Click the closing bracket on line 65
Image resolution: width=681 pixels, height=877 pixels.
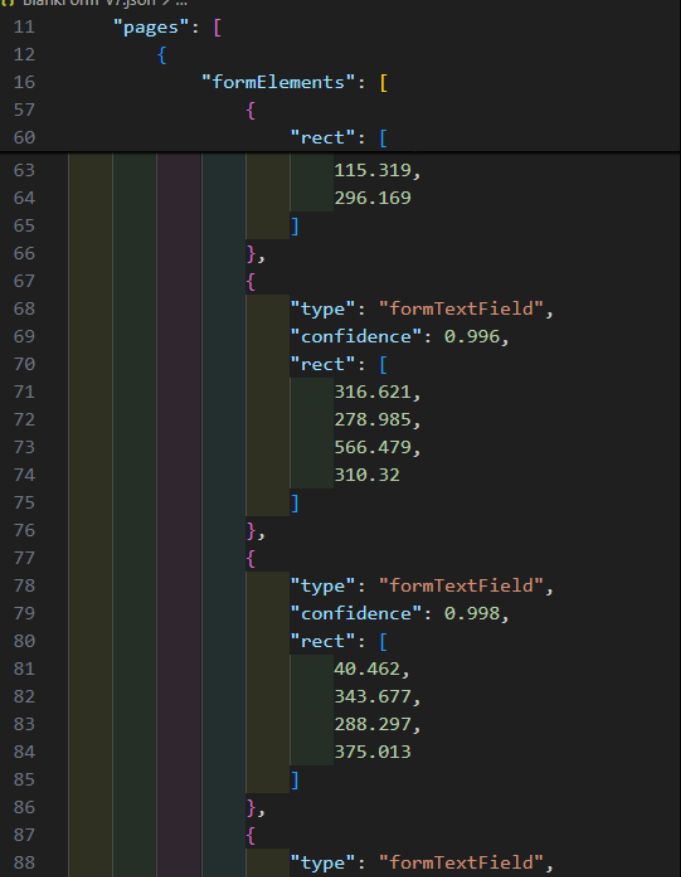(295, 225)
